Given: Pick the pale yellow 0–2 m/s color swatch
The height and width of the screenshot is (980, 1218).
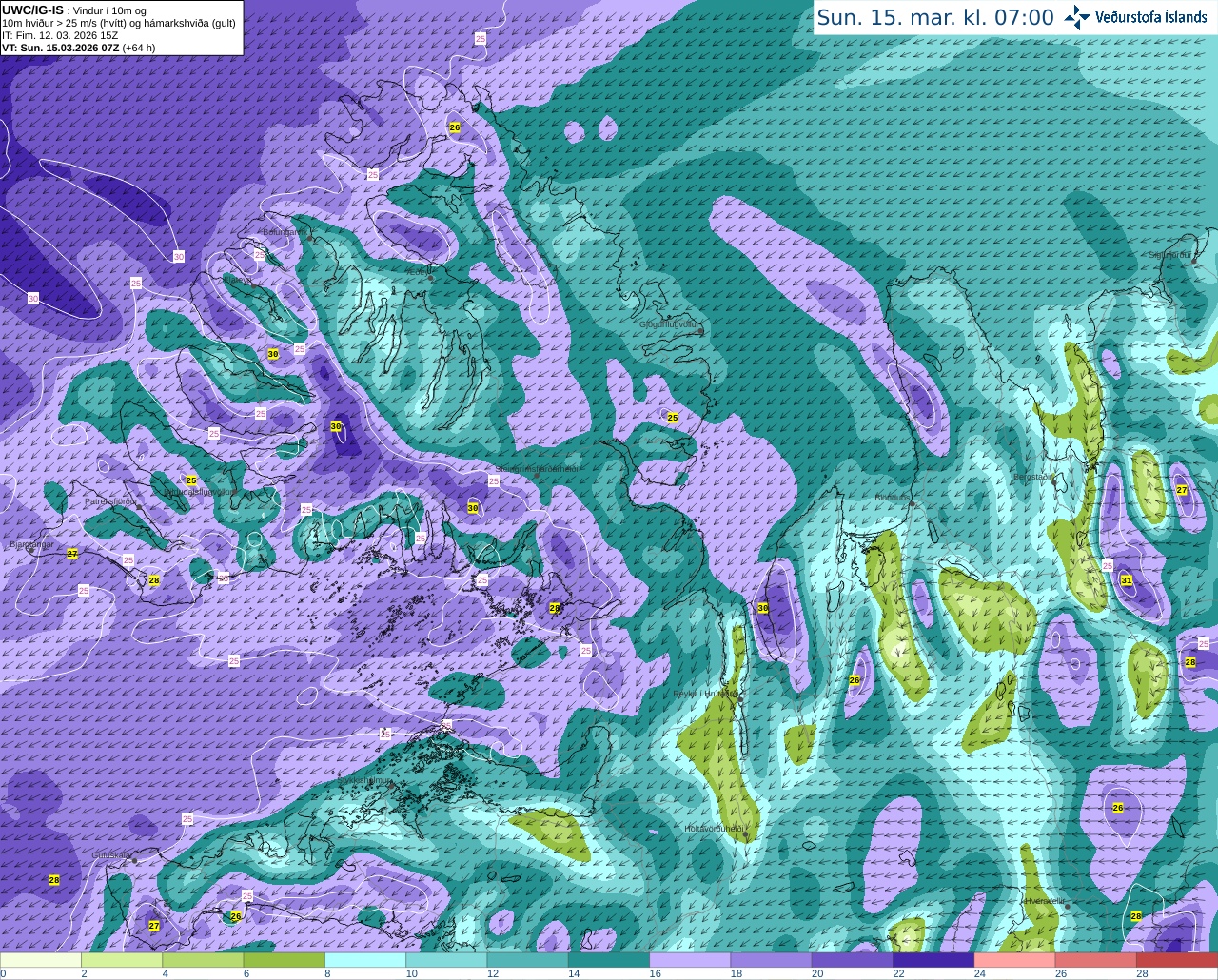Looking at the screenshot, I should click(41, 960).
